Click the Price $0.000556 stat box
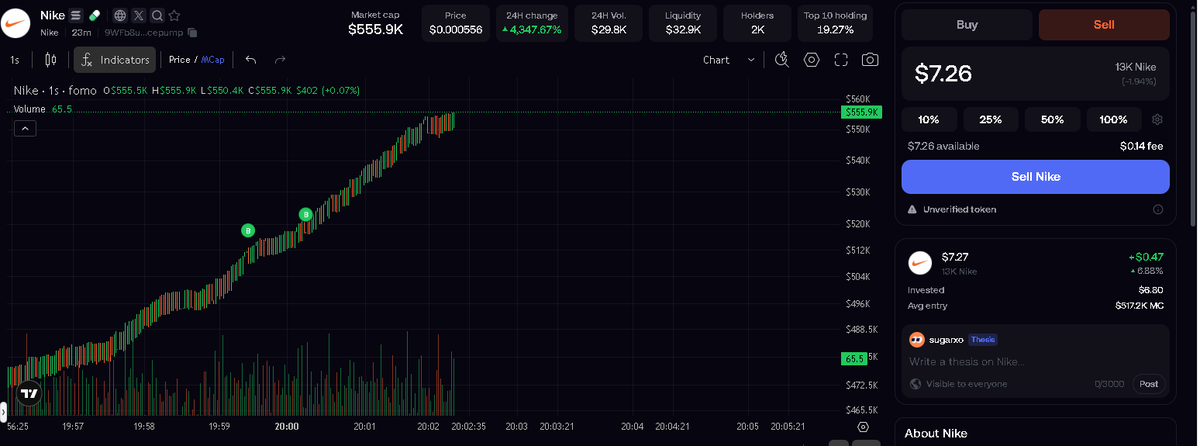The image size is (1200, 446). click(x=455, y=23)
